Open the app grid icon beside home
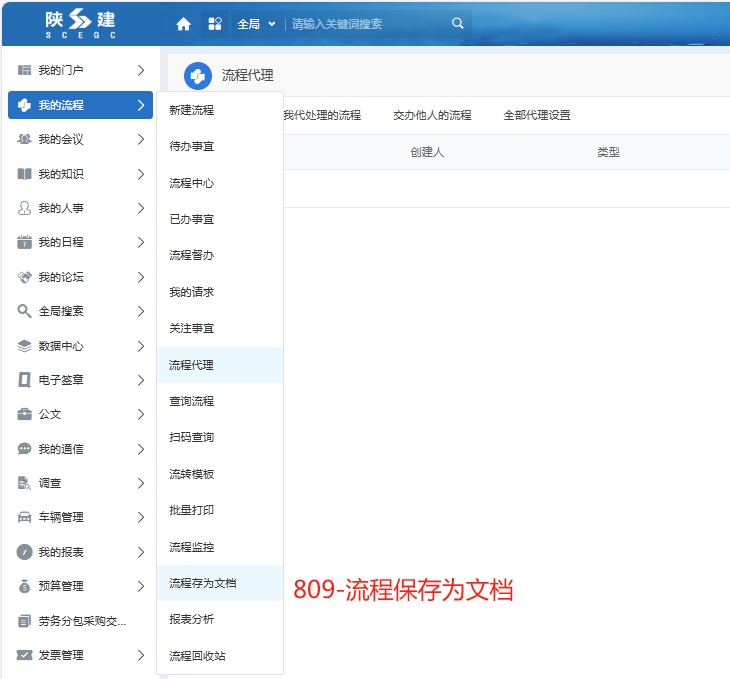This screenshot has width=730, height=679. (x=214, y=24)
